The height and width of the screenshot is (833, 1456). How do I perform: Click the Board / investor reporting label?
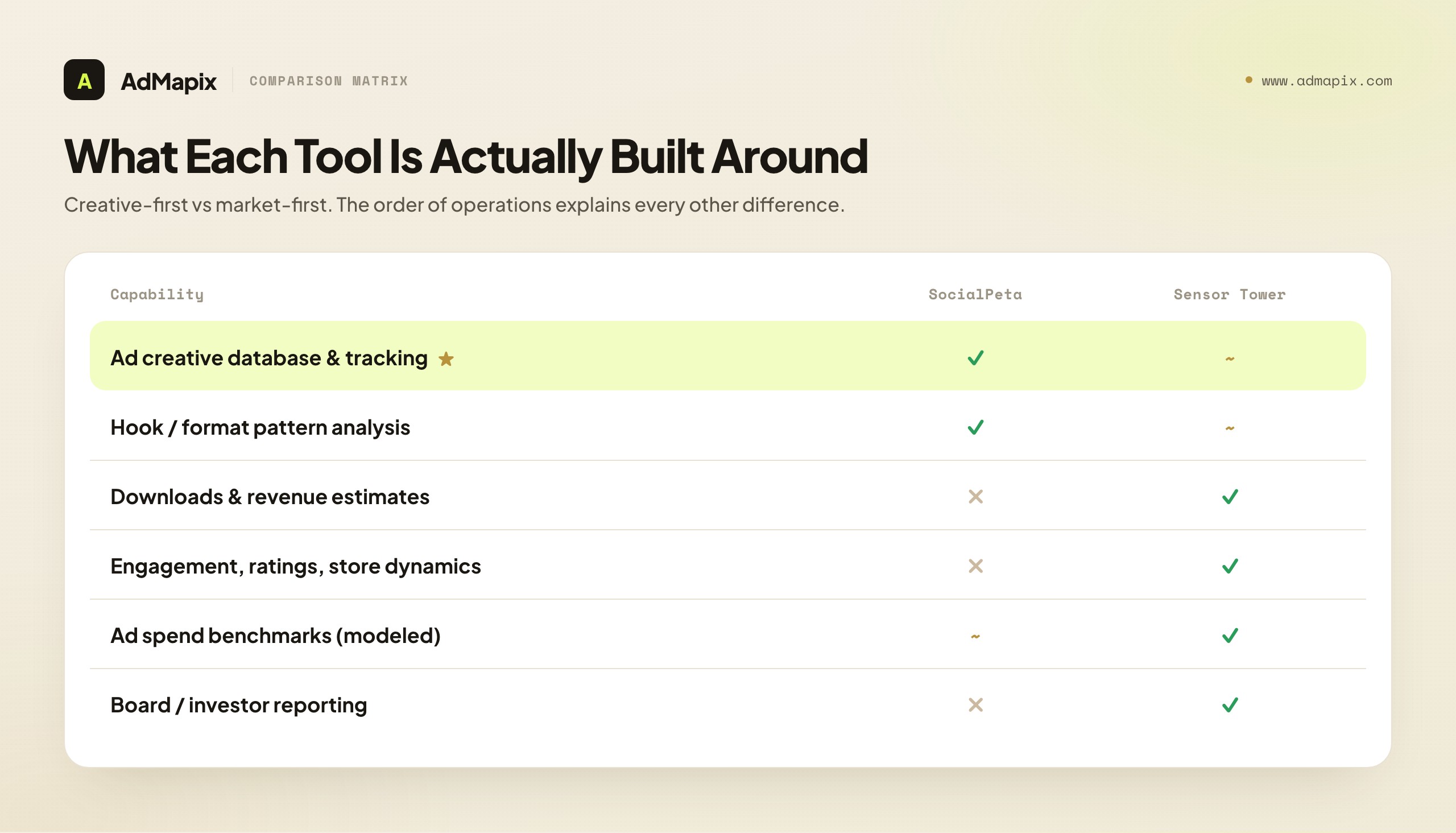(x=238, y=705)
